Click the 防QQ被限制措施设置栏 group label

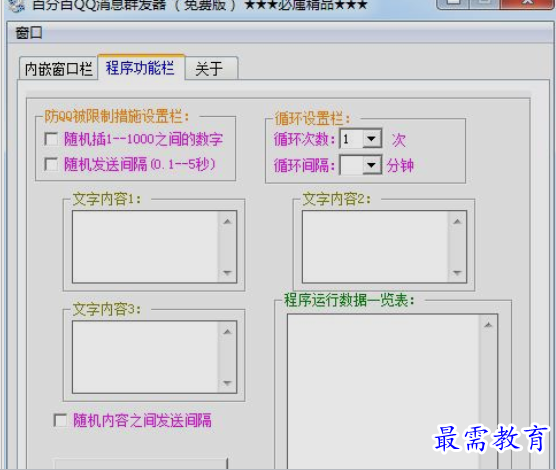pos(117,116)
